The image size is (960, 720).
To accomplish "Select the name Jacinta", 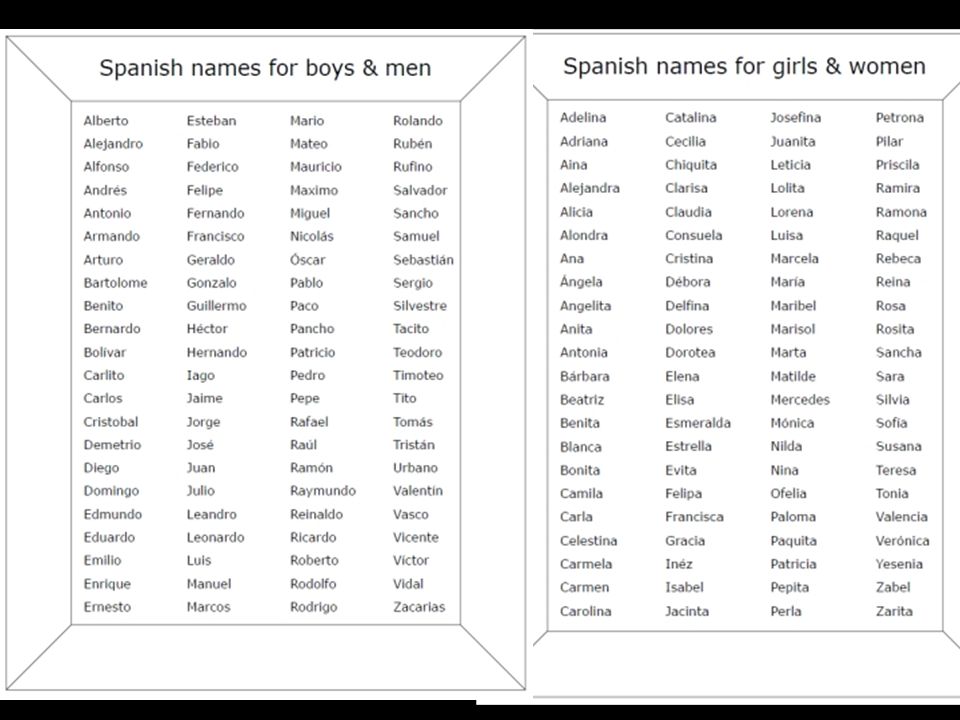I will pos(687,611).
